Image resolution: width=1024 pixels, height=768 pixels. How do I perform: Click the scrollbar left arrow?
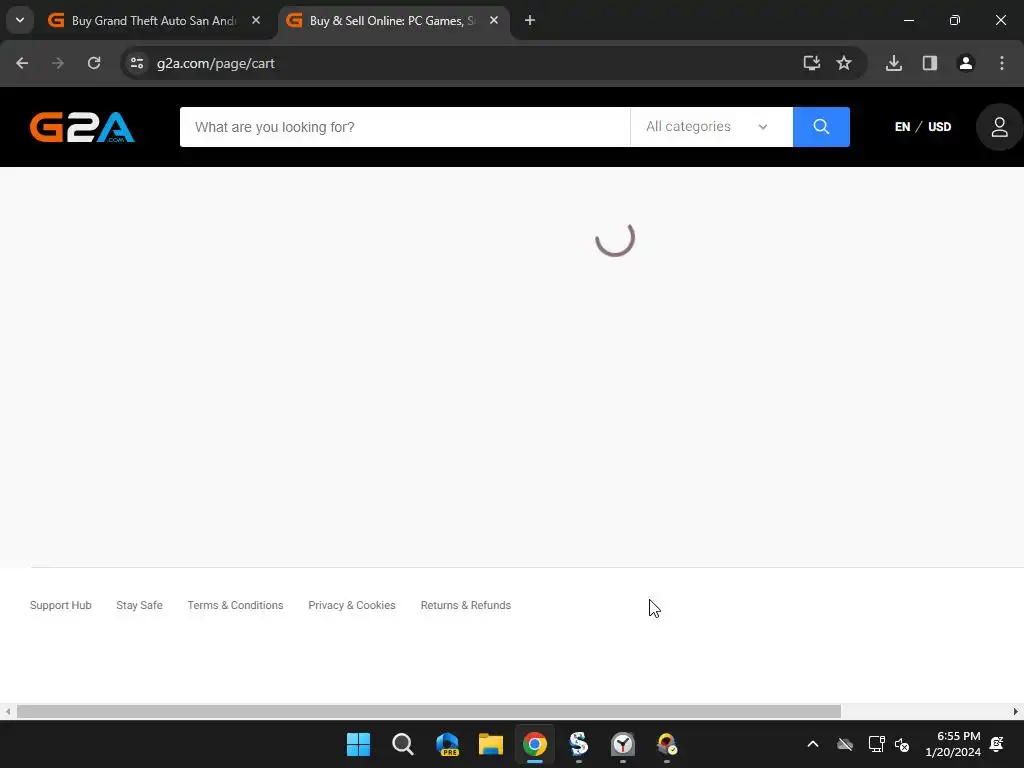(7, 711)
